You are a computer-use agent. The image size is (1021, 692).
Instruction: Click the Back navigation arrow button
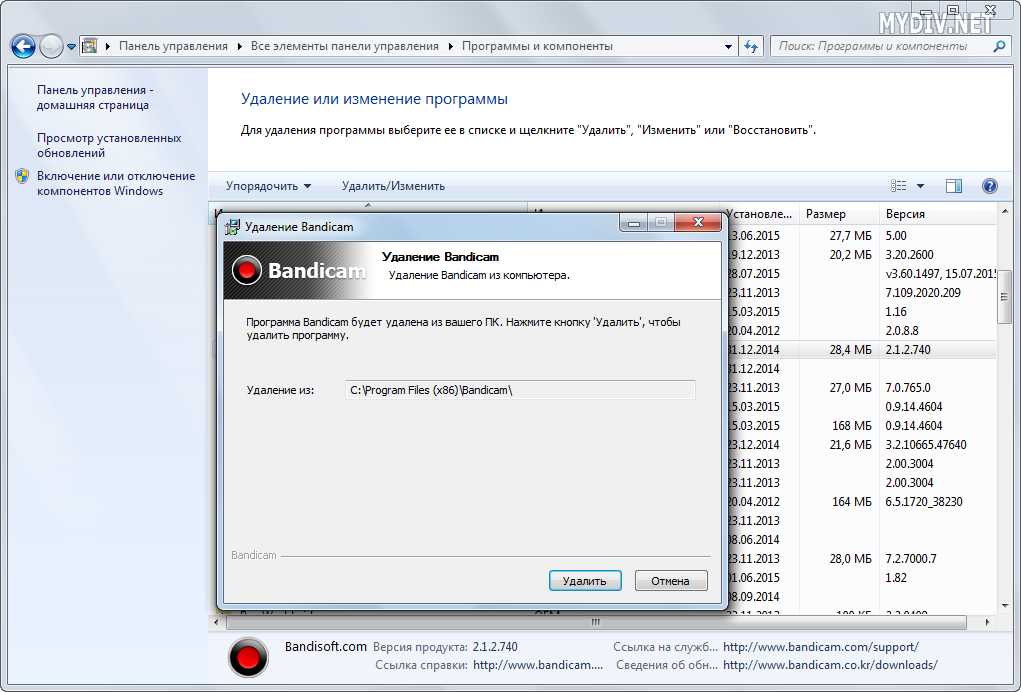[23, 46]
